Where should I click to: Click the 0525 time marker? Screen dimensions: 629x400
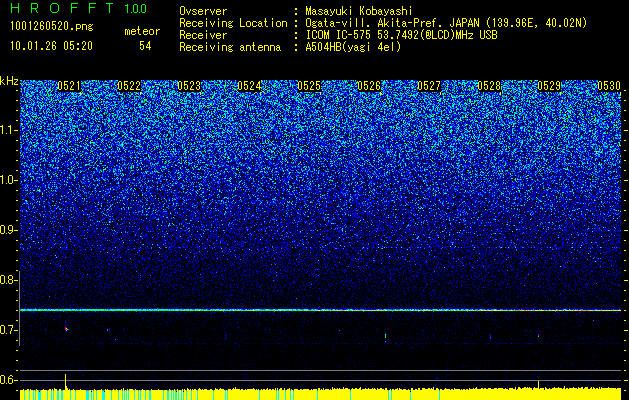(309, 86)
